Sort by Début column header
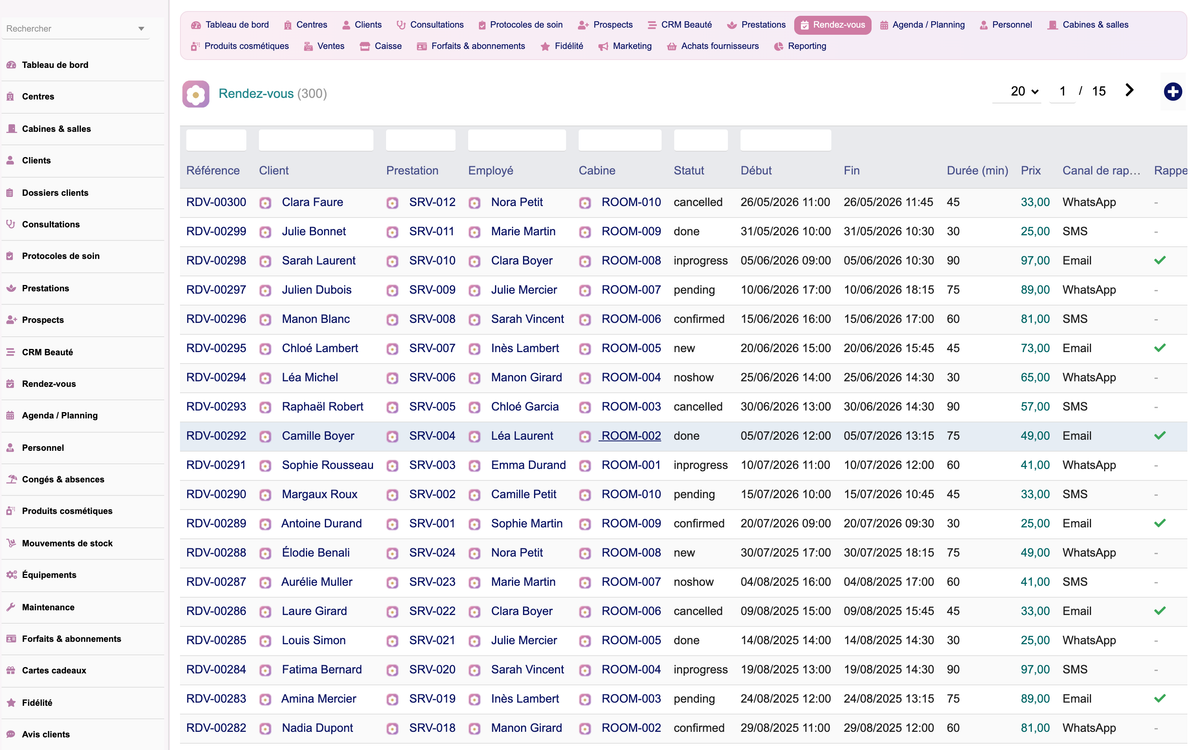Screen dimensions: 1200x750 coord(756,171)
